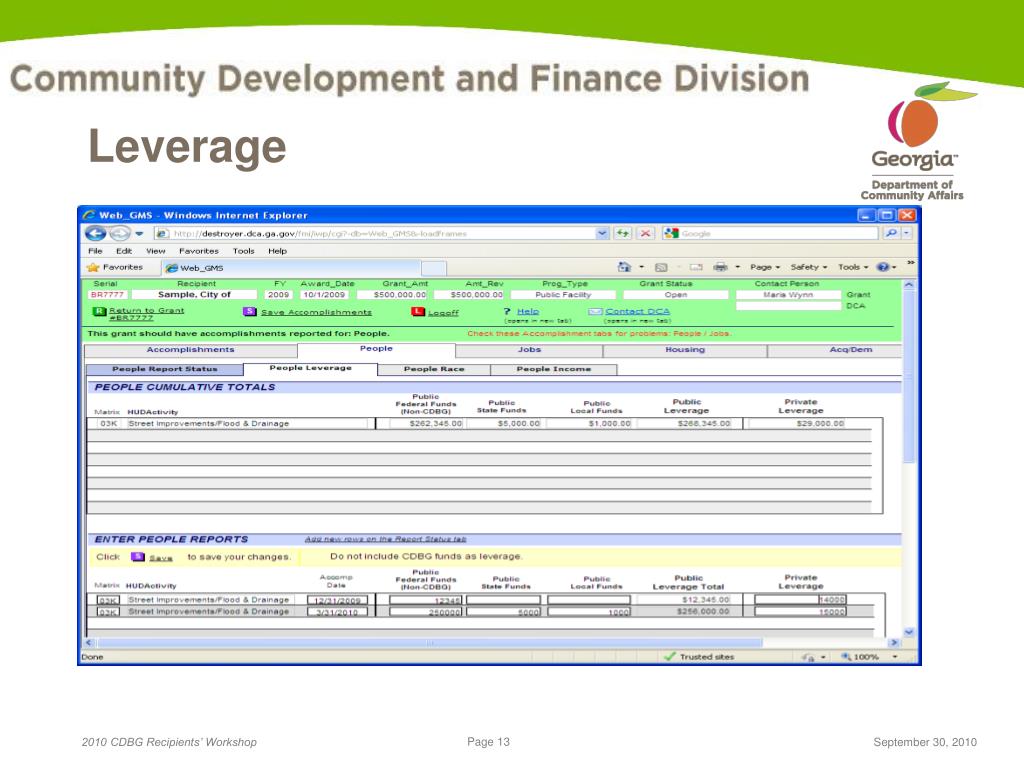1024x768 pixels.
Task: Click the Logoff link
Action: (x=443, y=313)
